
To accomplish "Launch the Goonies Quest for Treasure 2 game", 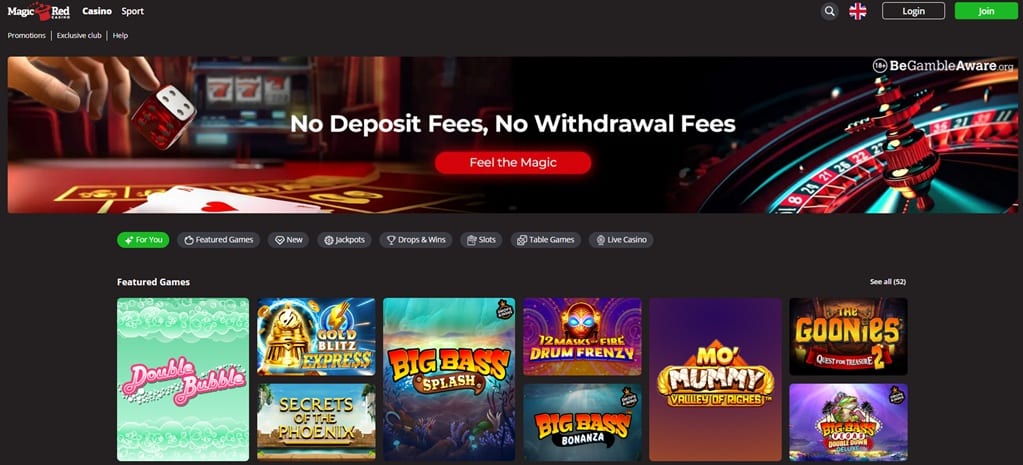I will (848, 337).
